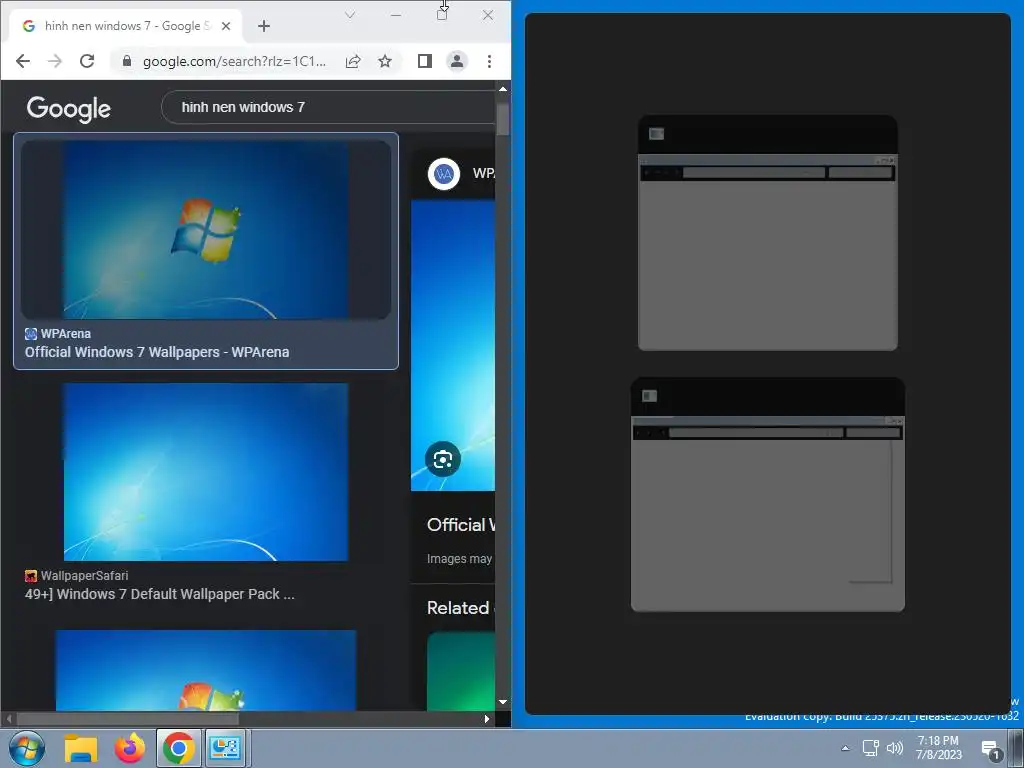This screenshot has width=1024, height=768.
Task: Click the address bar URL
Action: [x=234, y=61]
